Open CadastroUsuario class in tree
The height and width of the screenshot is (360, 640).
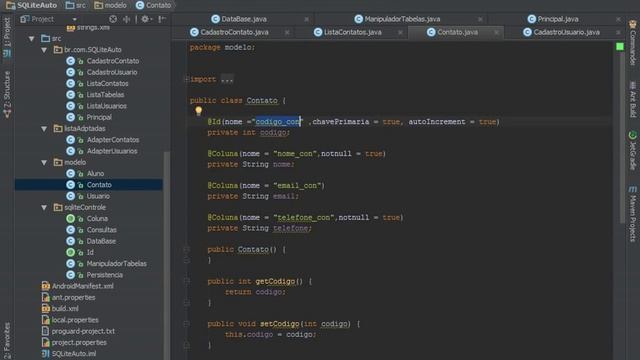point(112,72)
